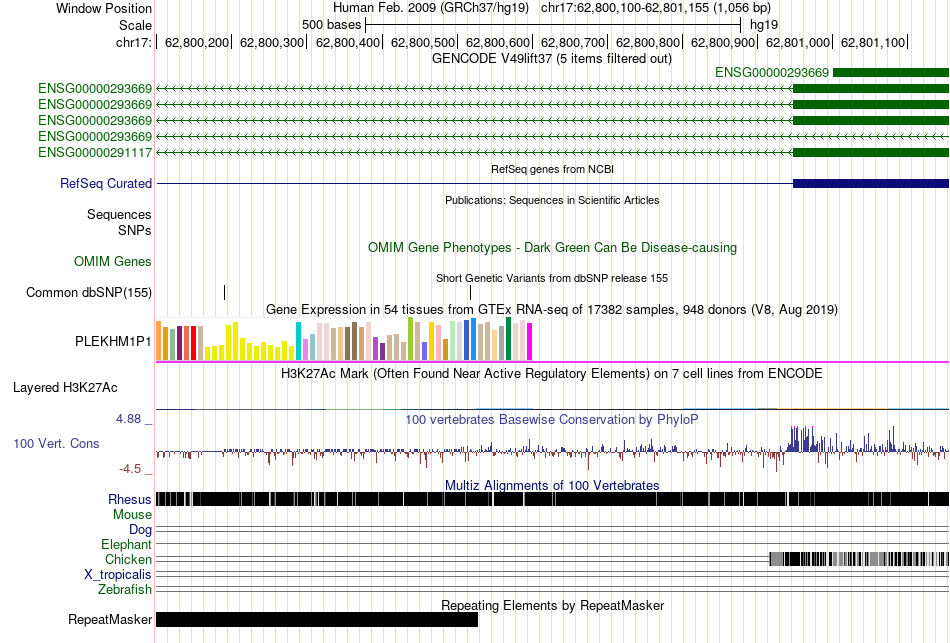Open the PLEKHM1P1 GTEx expression label
Viewport: 950px width, 643px height.
[113, 342]
